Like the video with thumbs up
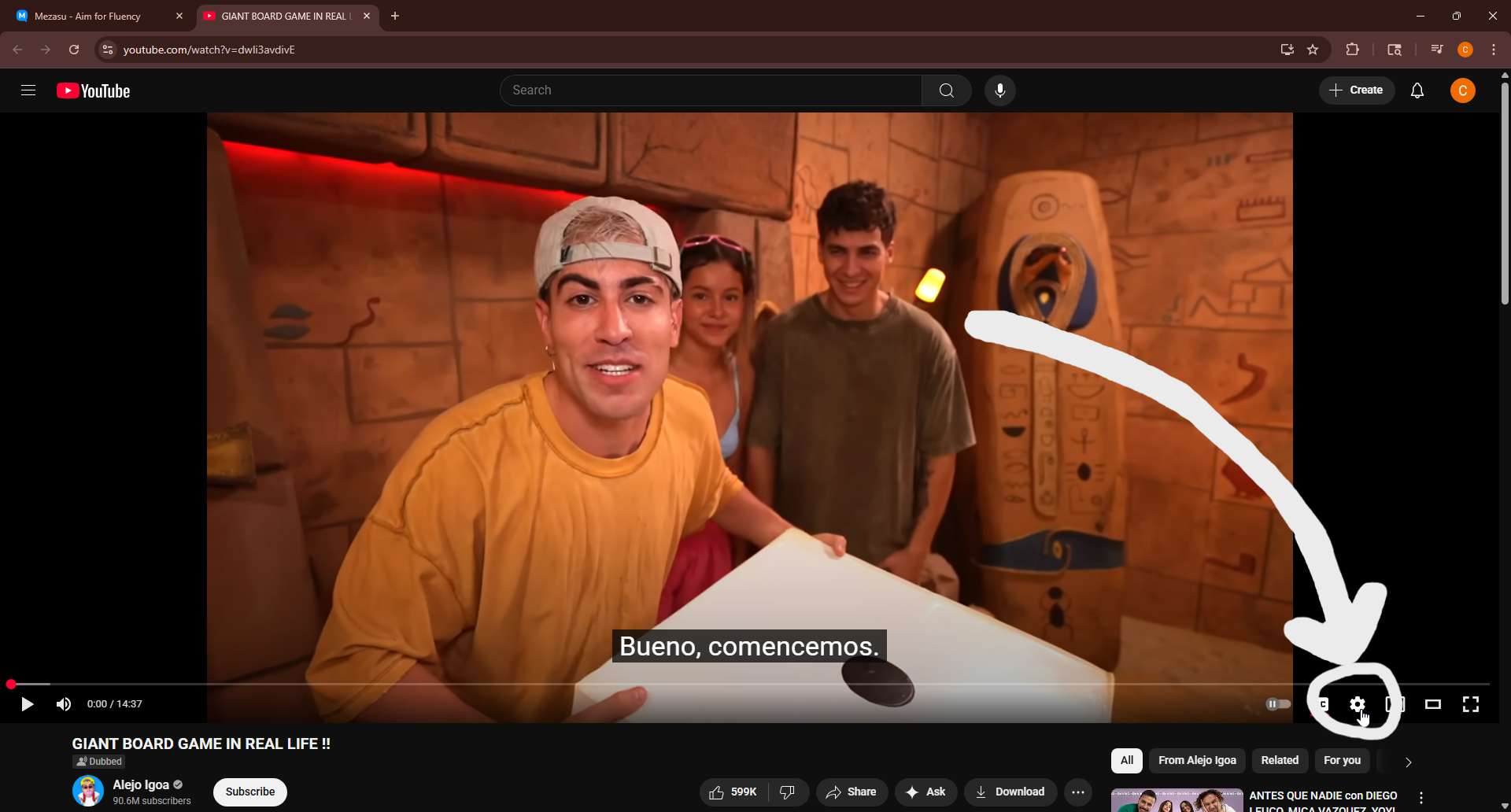1511x812 pixels. (733, 792)
